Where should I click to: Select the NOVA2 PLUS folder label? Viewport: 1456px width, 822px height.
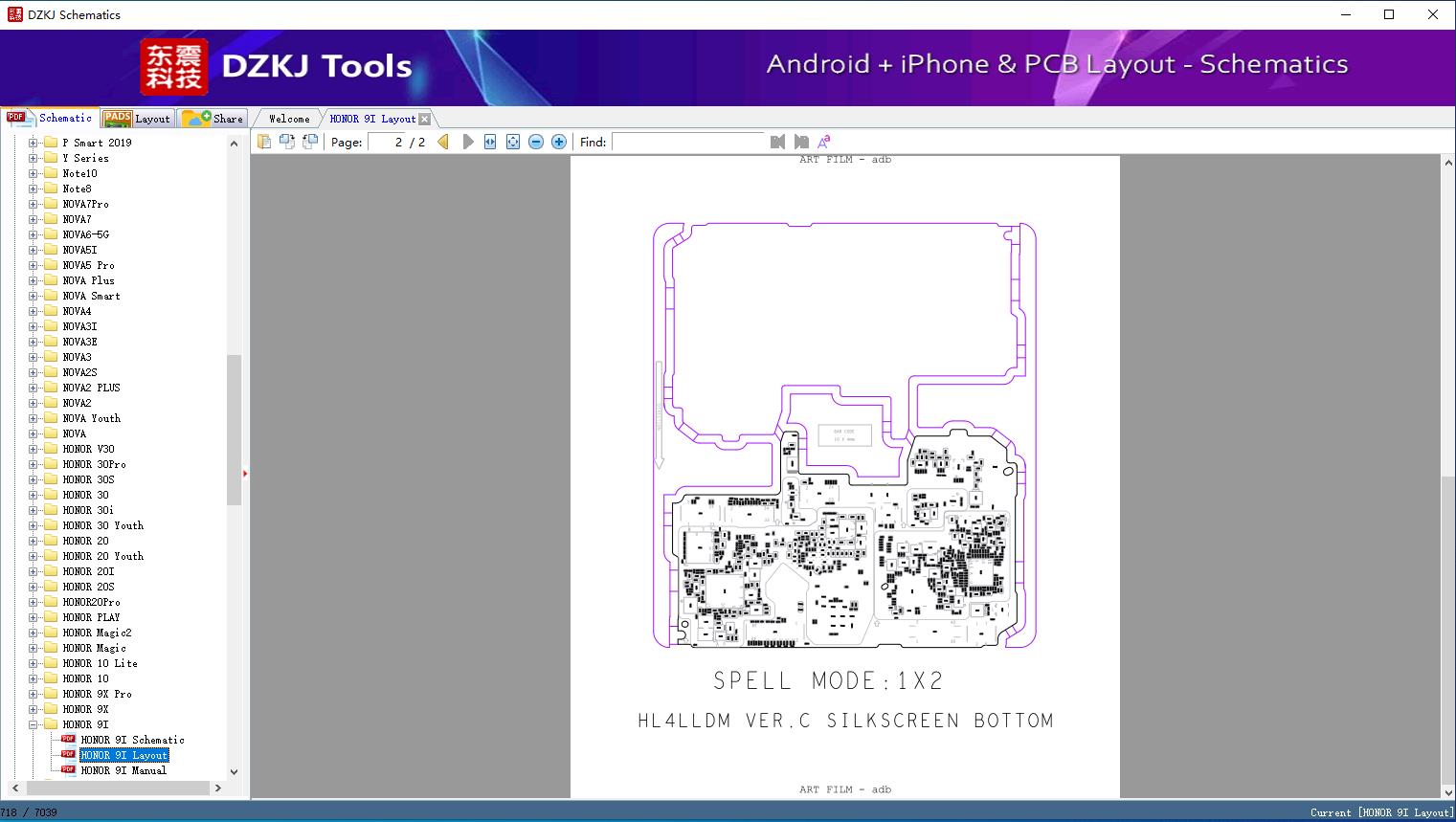[x=91, y=388]
